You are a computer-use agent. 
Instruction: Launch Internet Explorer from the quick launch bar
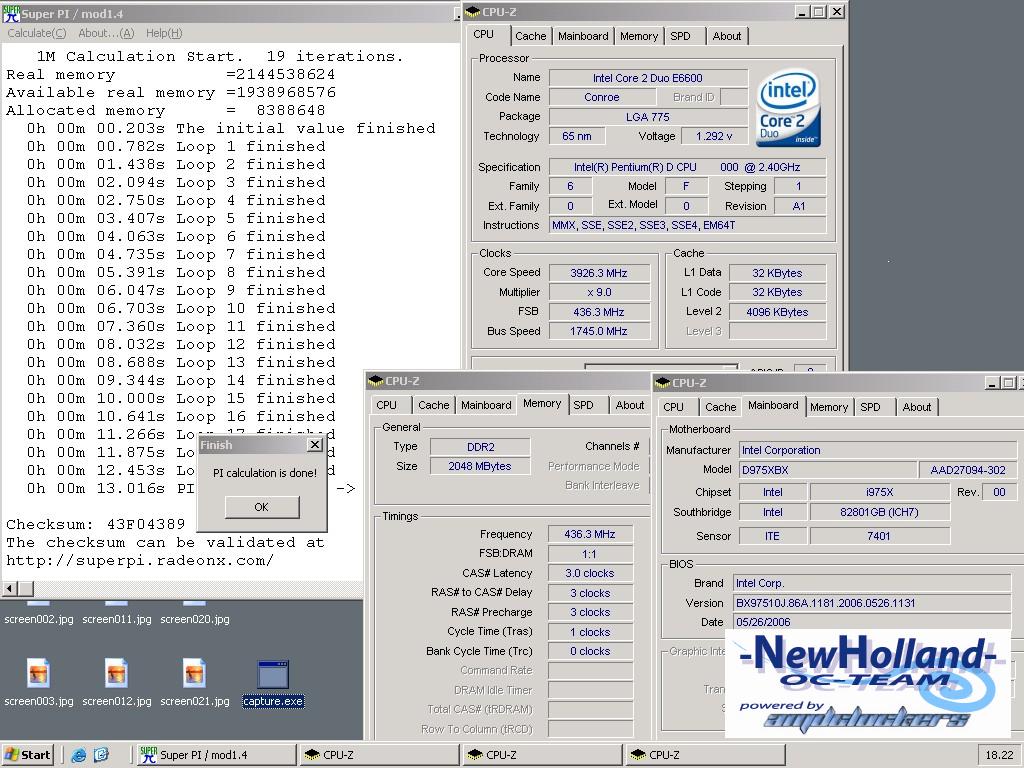79,755
